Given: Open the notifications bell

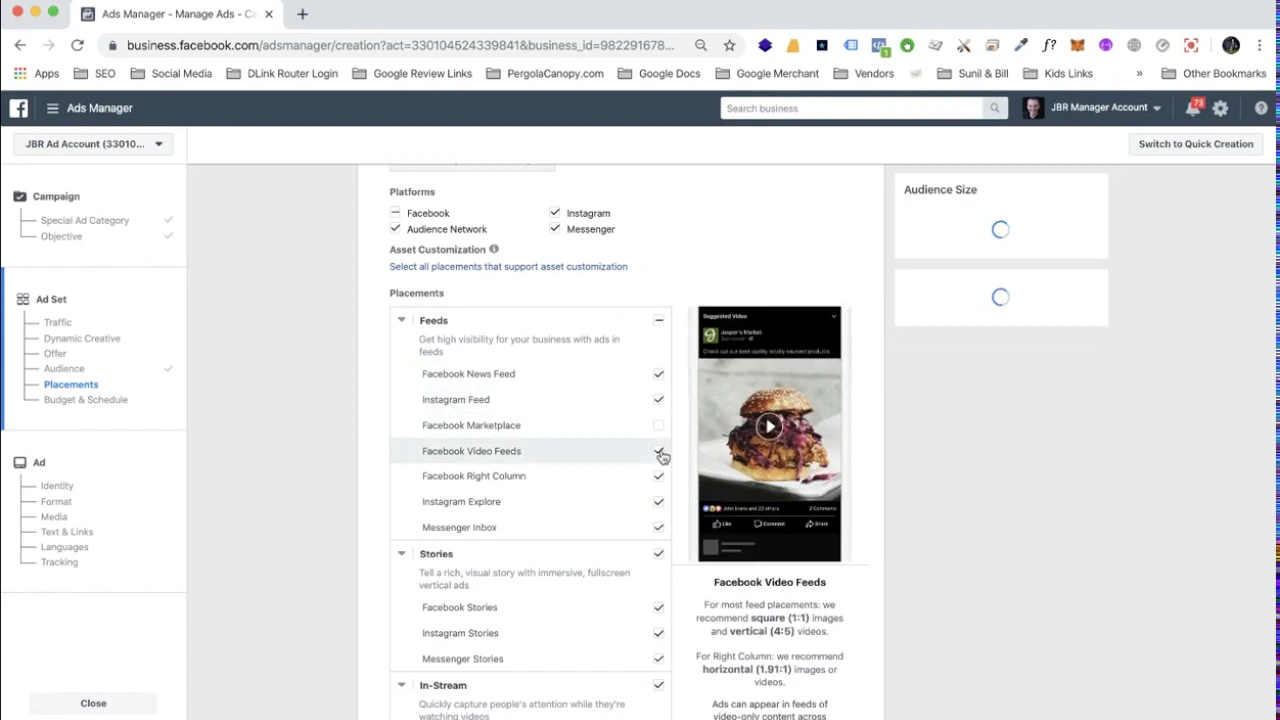Looking at the screenshot, I should [1193, 108].
